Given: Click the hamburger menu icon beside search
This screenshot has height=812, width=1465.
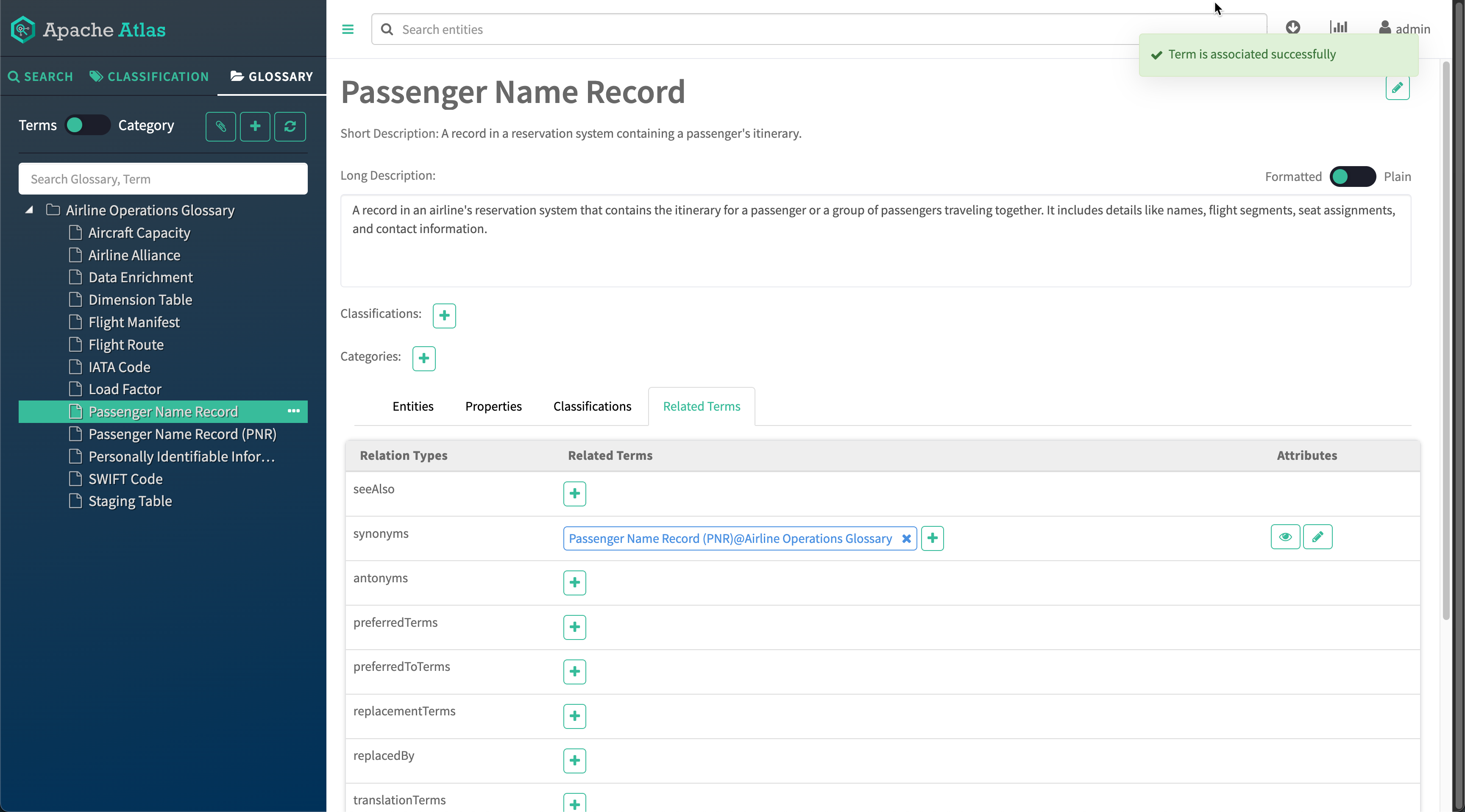Looking at the screenshot, I should (x=348, y=29).
